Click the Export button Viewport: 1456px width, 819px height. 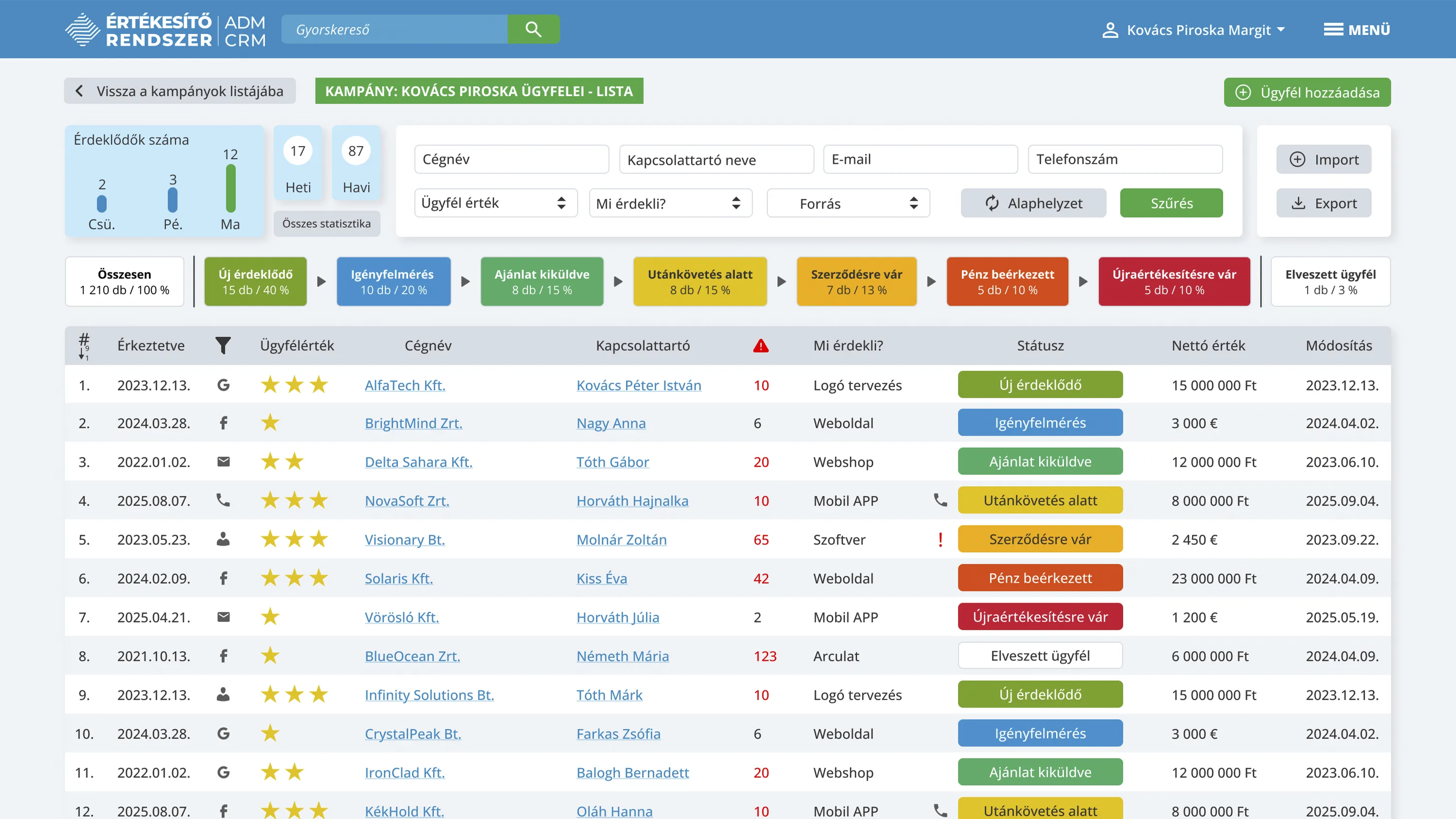tap(1324, 203)
